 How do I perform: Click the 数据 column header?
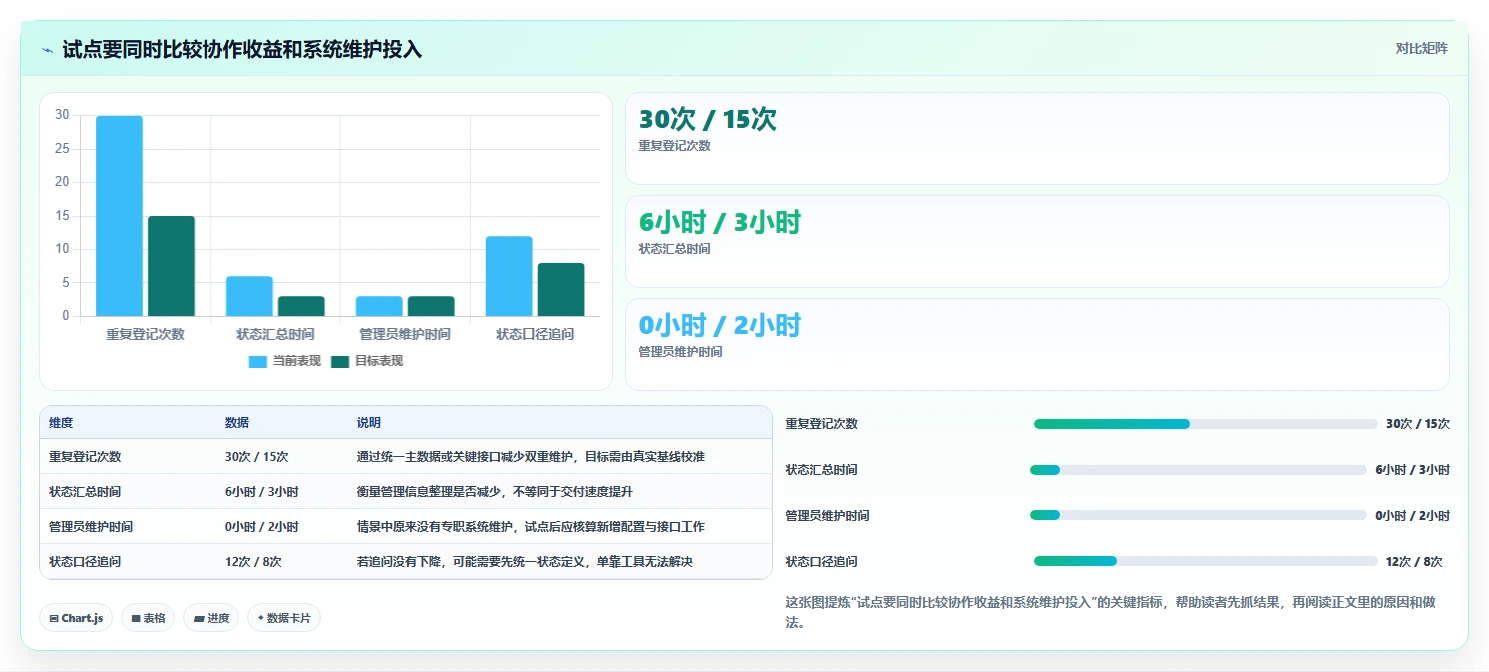pos(237,423)
